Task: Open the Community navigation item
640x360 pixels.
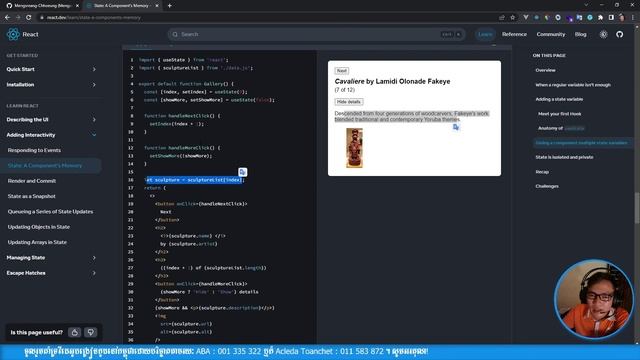Action: (551, 34)
